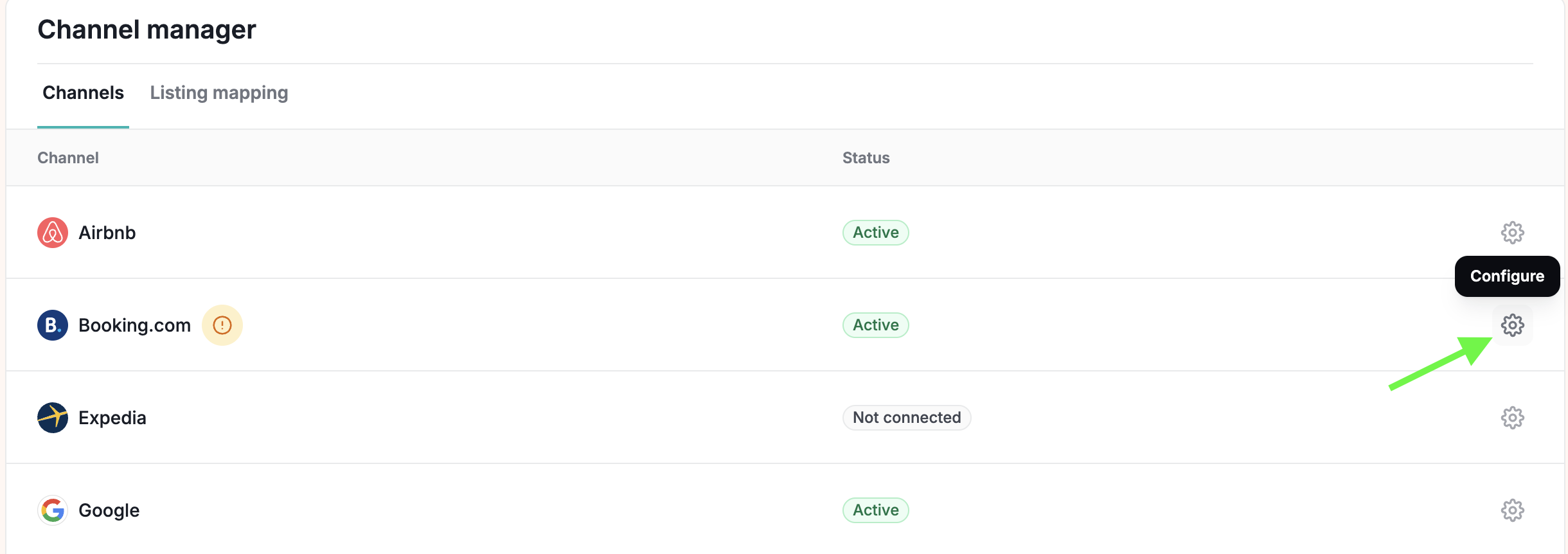Click the Booking.com channel name
This screenshot has height=554, width=1568.
tap(135, 325)
